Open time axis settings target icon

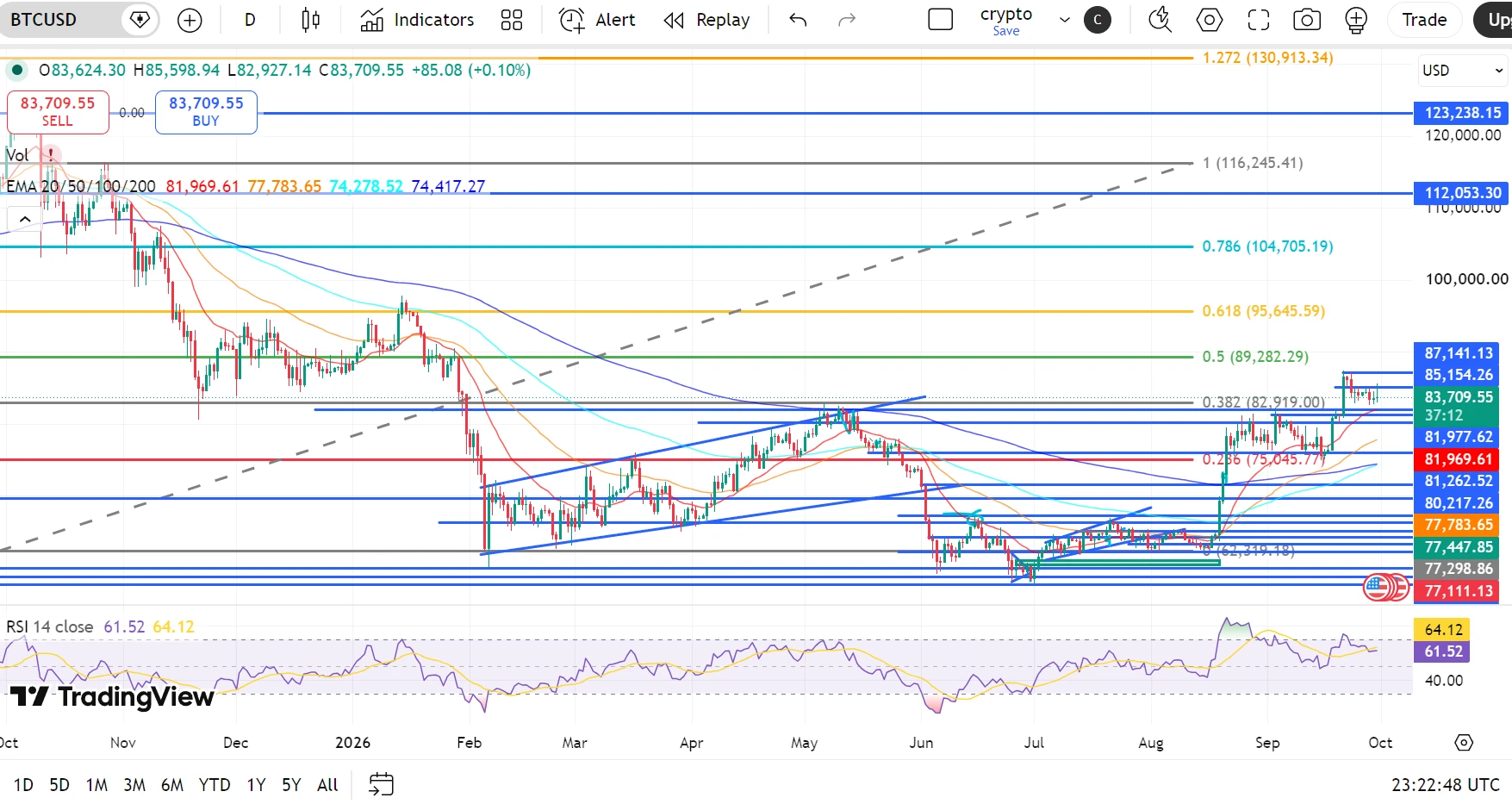[1464, 742]
